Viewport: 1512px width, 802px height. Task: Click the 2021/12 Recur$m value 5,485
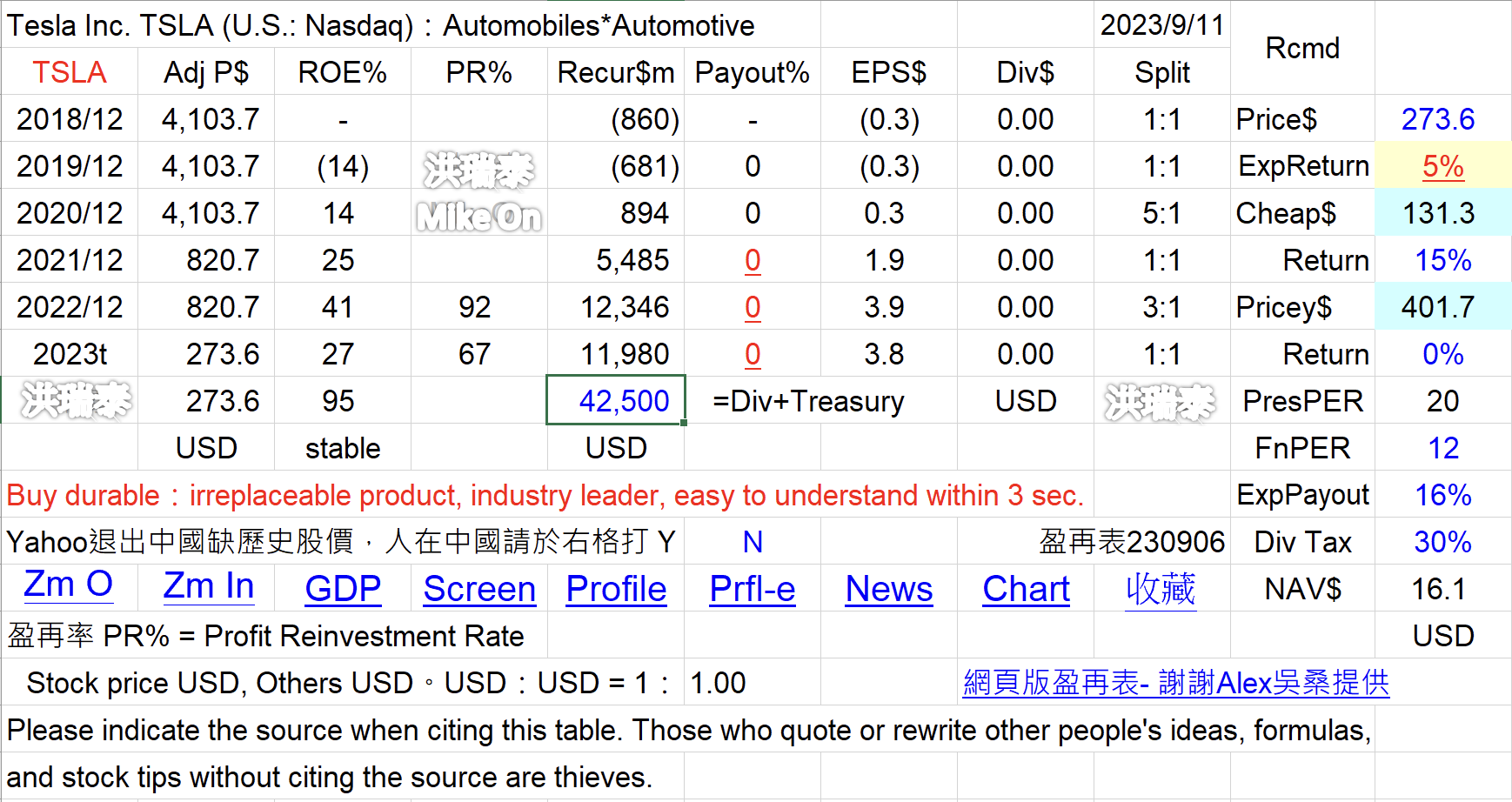(x=632, y=260)
